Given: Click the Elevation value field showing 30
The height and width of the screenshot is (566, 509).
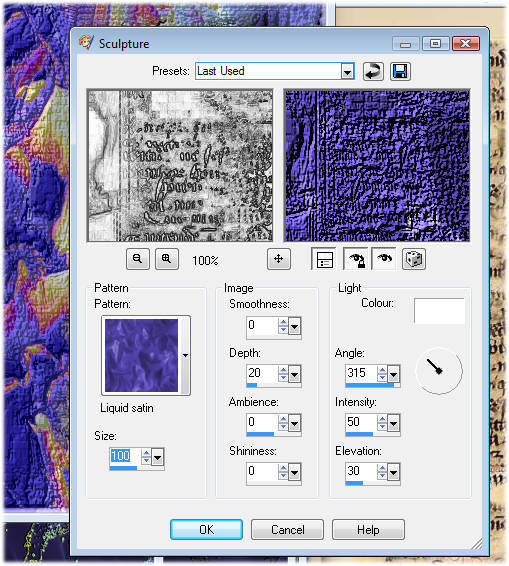Looking at the screenshot, I should pyautogui.click(x=361, y=471).
